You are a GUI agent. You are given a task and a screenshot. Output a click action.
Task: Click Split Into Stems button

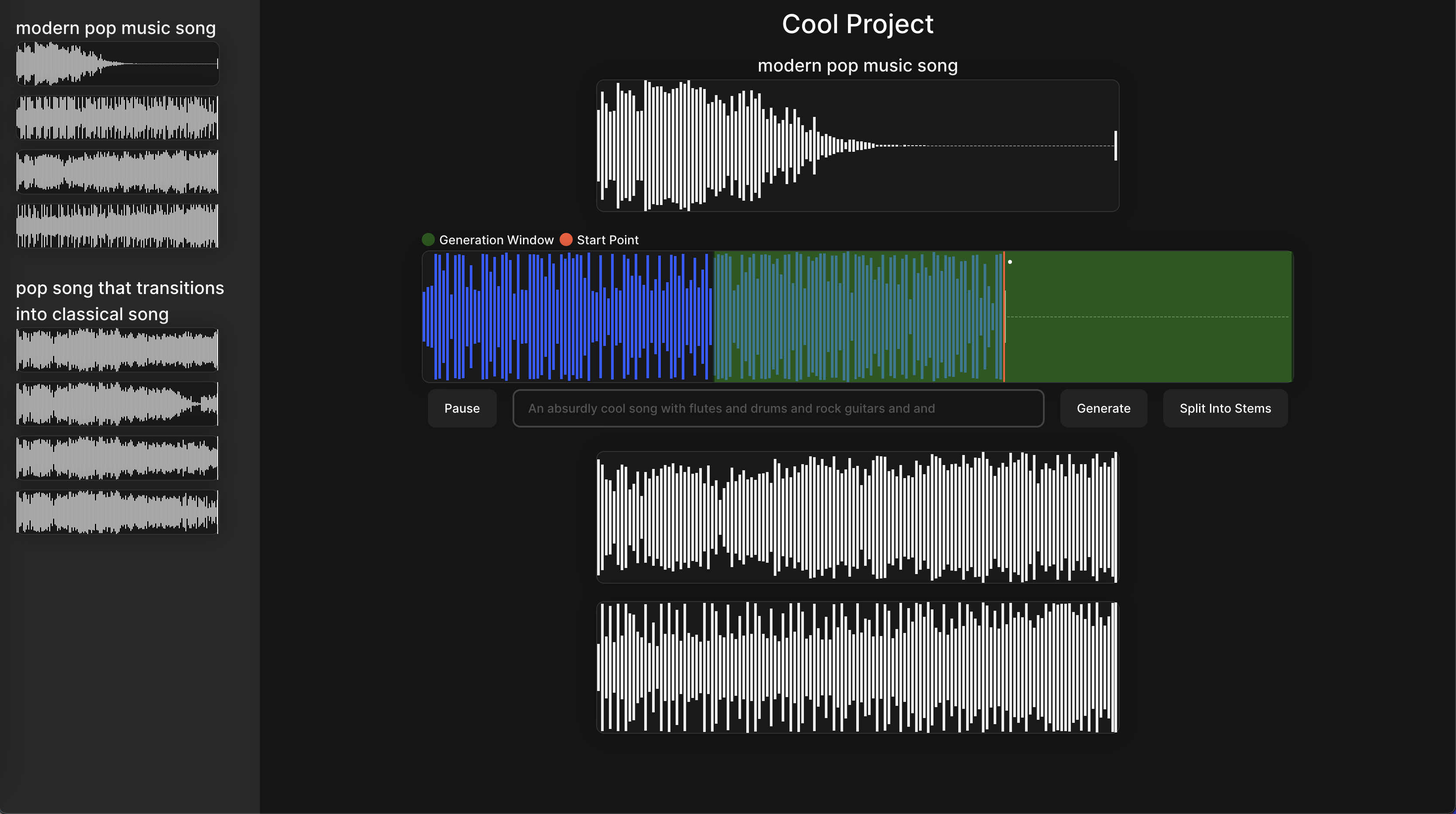tap(1225, 408)
